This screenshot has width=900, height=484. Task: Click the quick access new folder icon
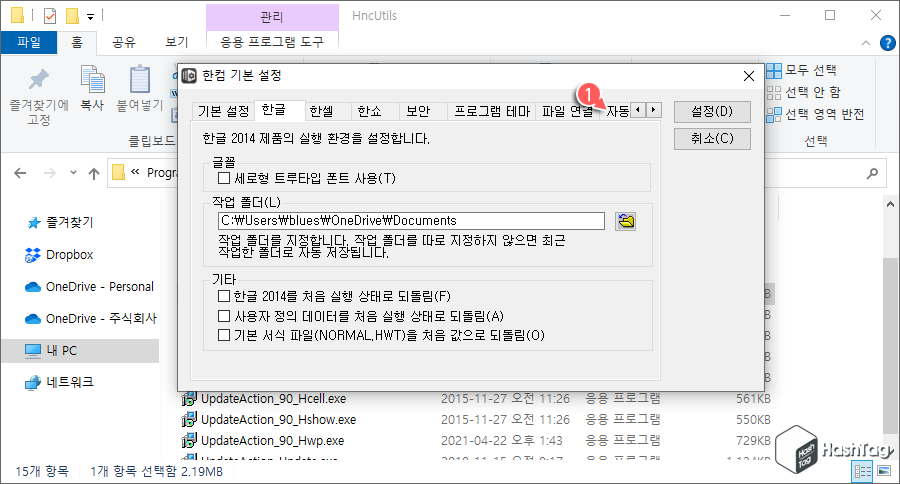72,16
